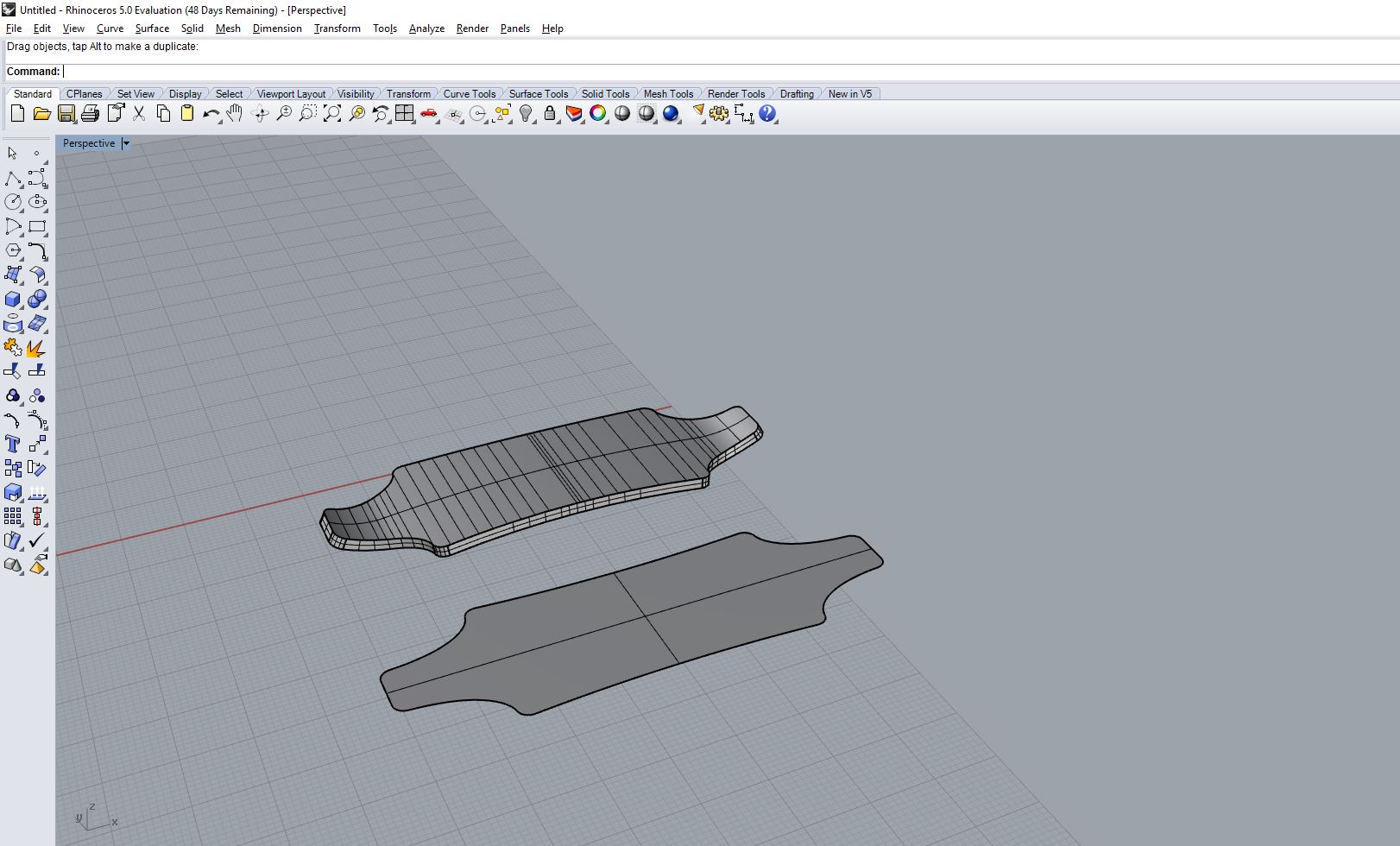Select the Fillet Curves tool
The image size is (1400, 846).
37,250
